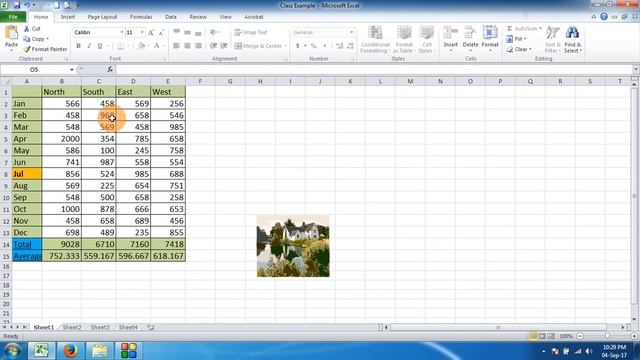Image resolution: width=640 pixels, height=360 pixels.
Task: Click the Delete cells icon
Action: pos(470,33)
